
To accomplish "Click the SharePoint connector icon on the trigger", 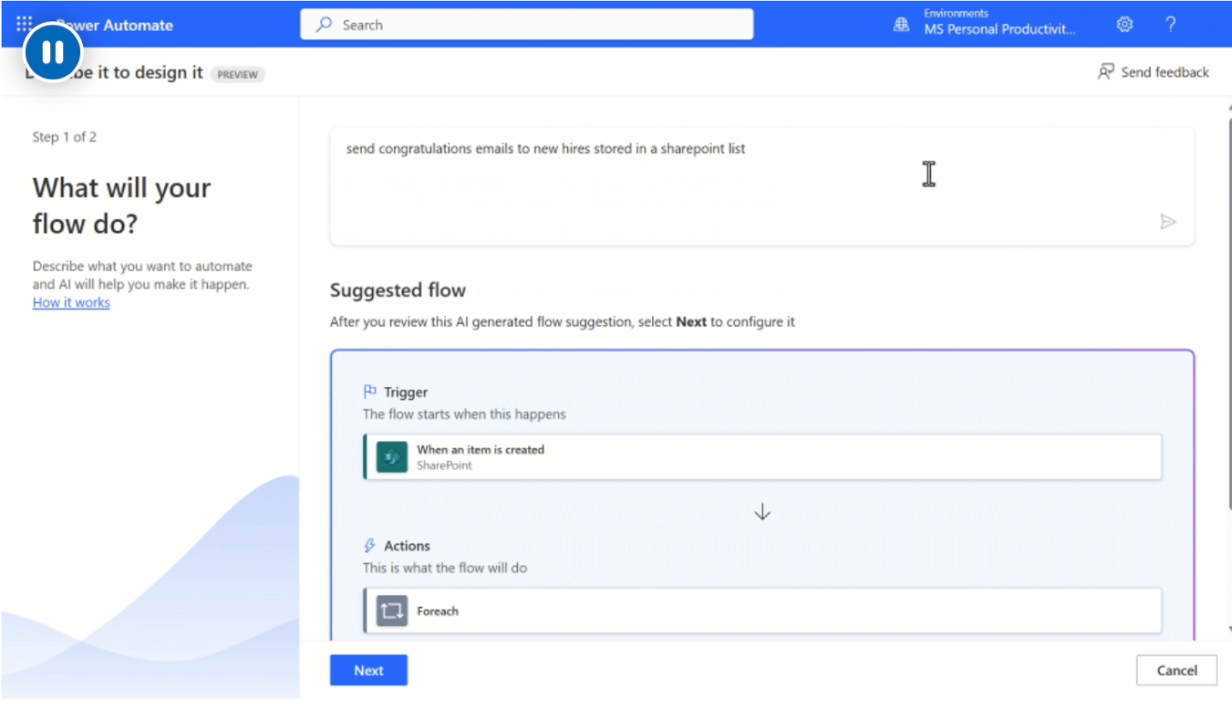I will (x=390, y=456).
